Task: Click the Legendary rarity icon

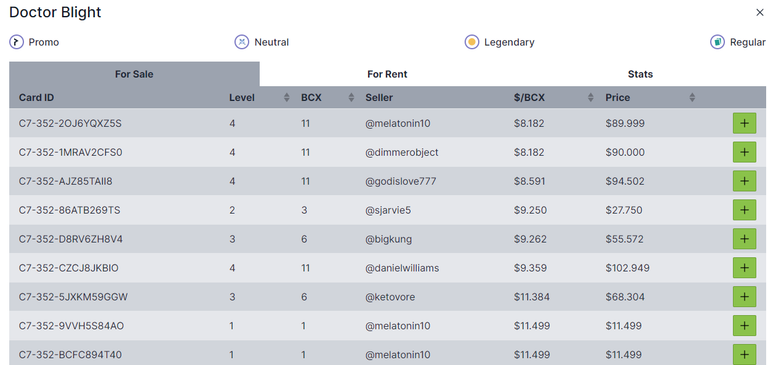Action: point(472,42)
